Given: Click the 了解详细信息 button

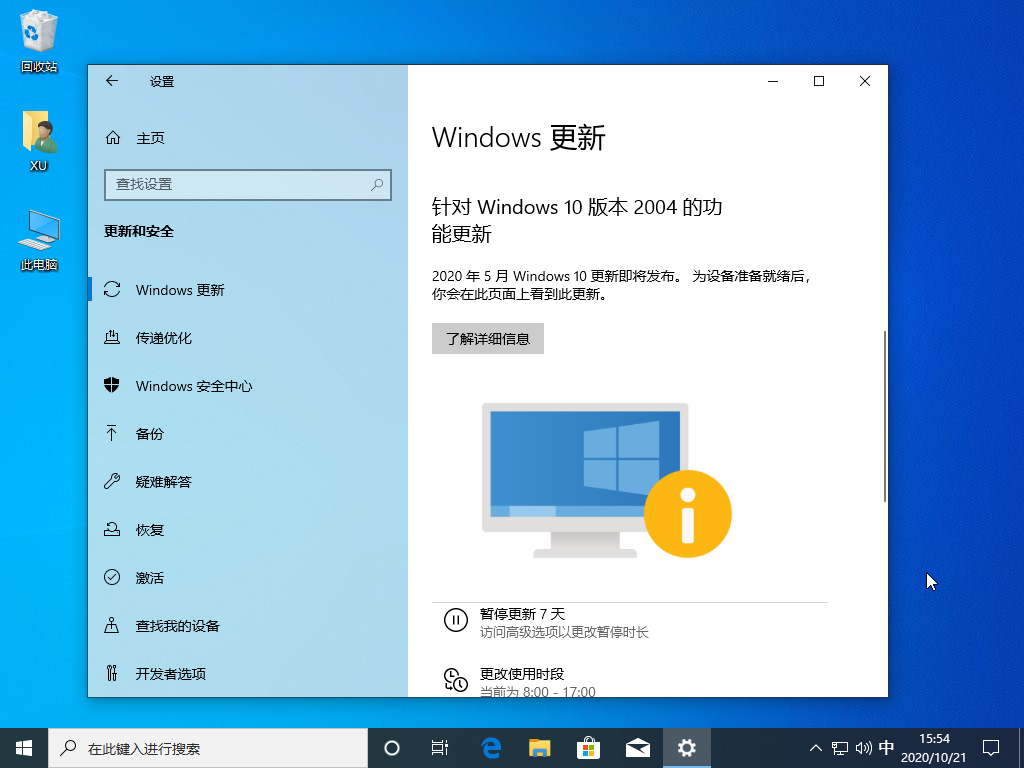Looking at the screenshot, I should pos(488,338).
